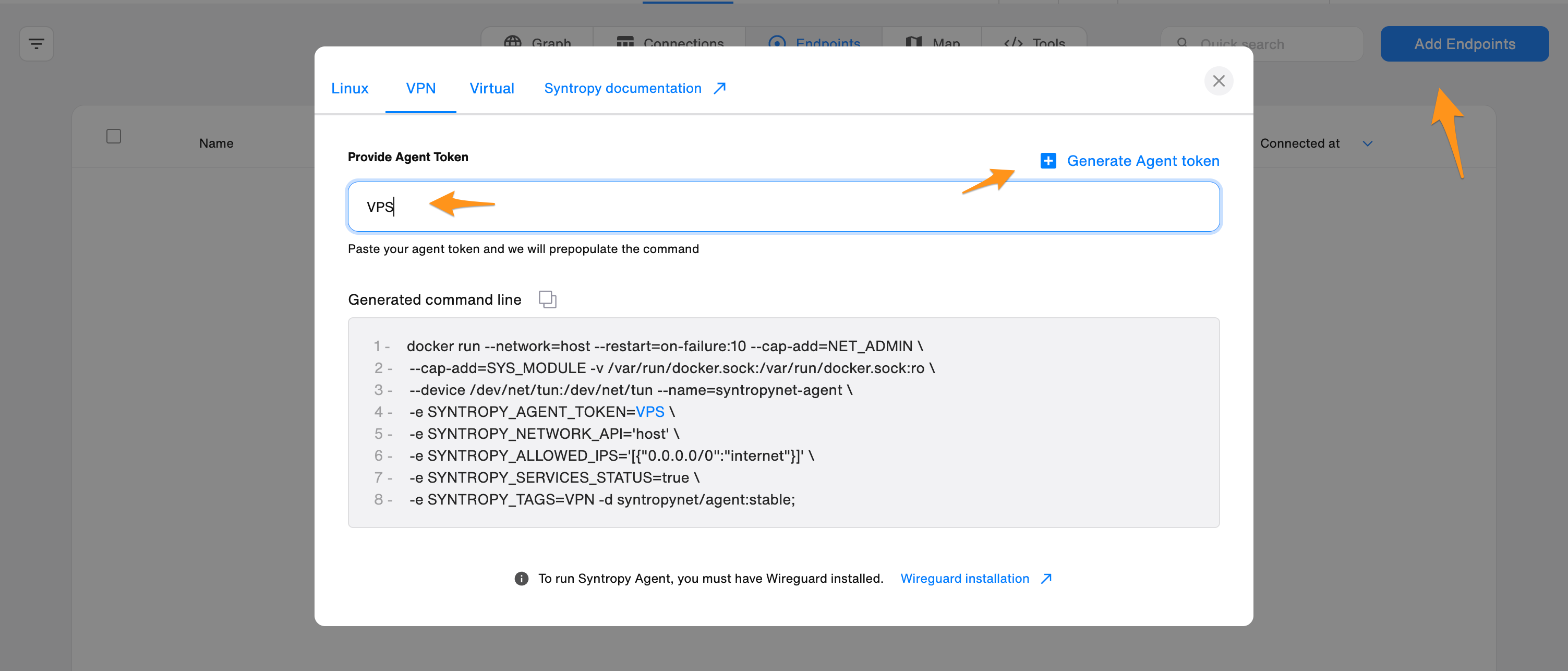The image size is (1568, 671).
Task: Copy the generated command line with copy icon
Action: [547, 299]
